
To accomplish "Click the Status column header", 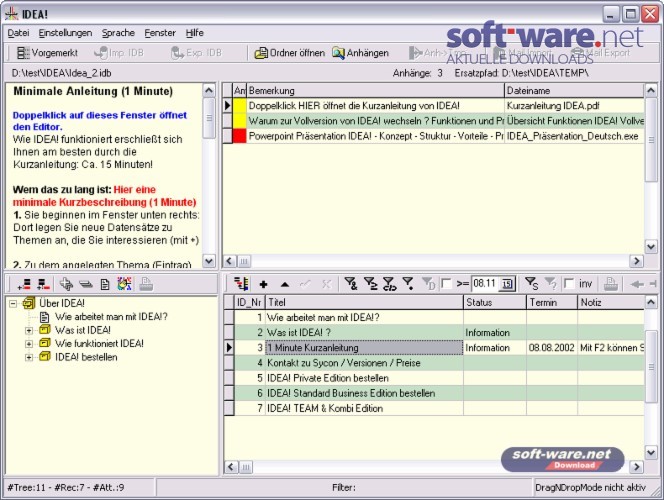I will 495,302.
